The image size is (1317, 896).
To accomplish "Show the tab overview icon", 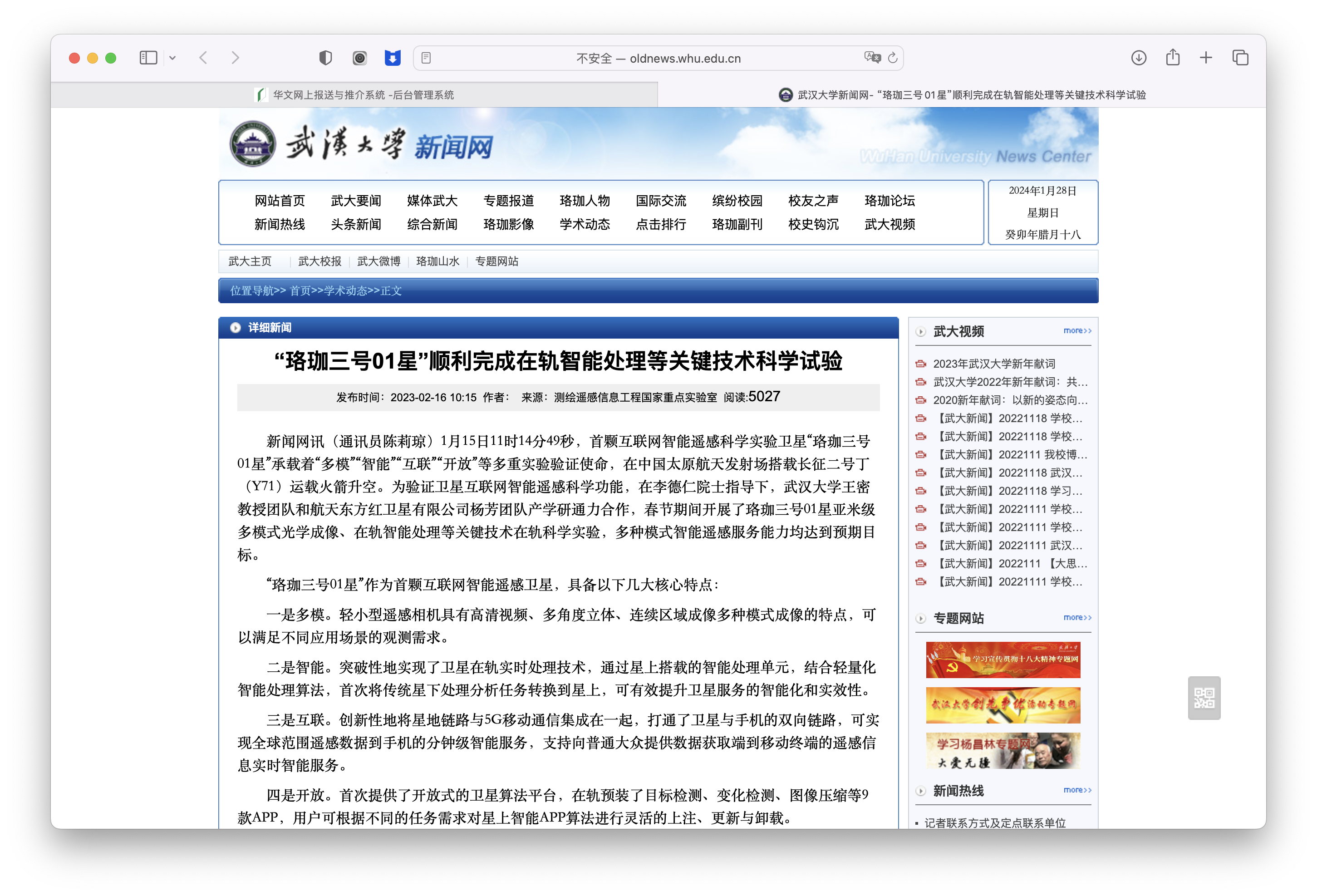I will click(1240, 58).
